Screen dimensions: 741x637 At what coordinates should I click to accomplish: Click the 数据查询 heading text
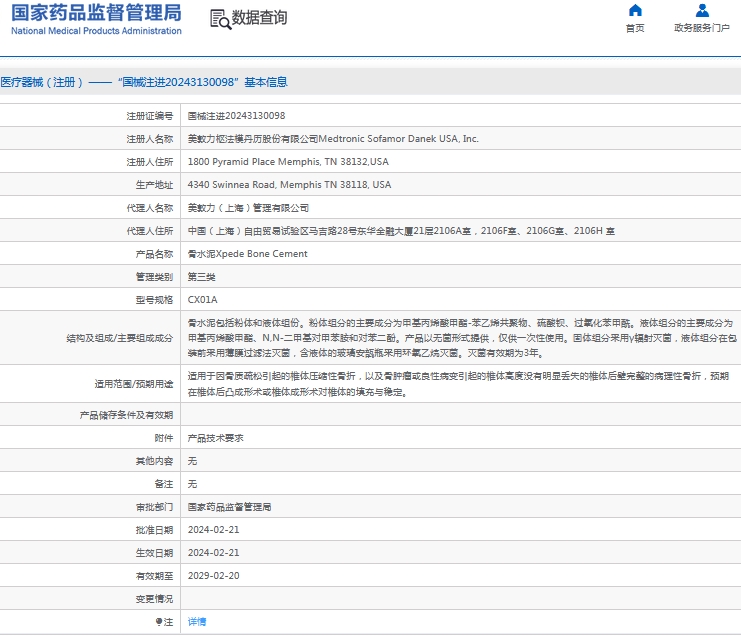[x=259, y=18]
